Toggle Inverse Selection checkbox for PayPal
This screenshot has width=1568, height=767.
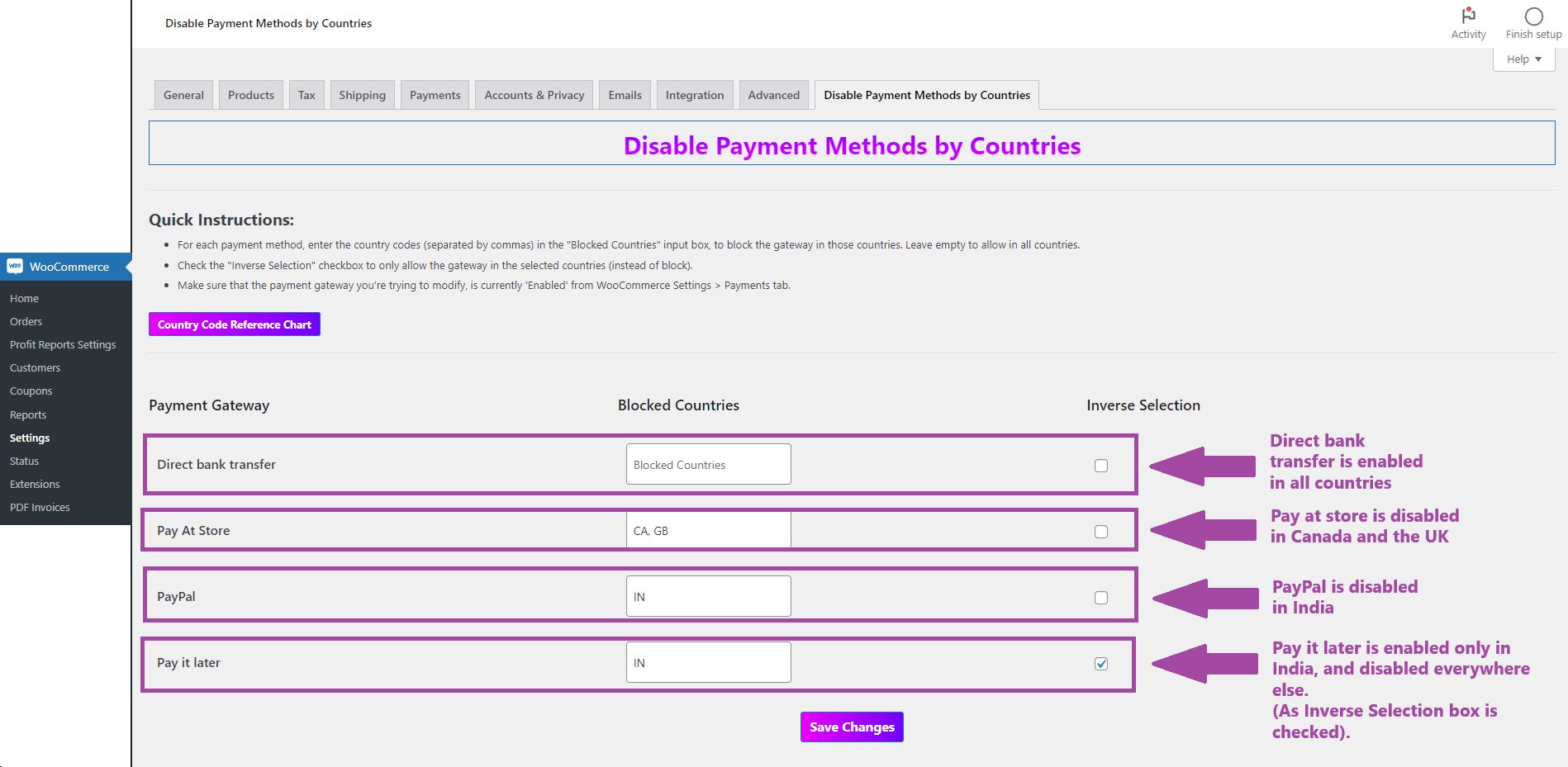click(1101, 598)
